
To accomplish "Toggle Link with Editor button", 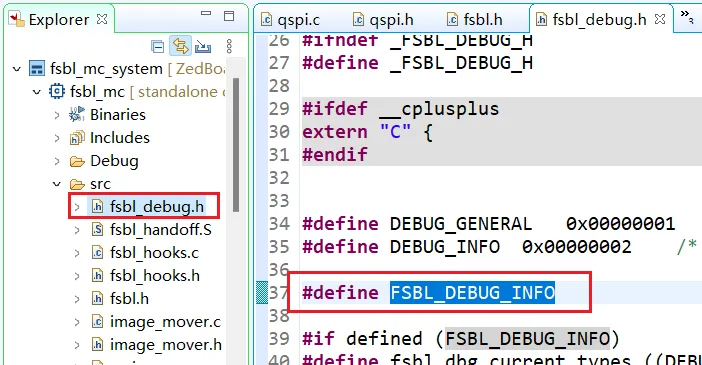I will click(x=180, y=46).
